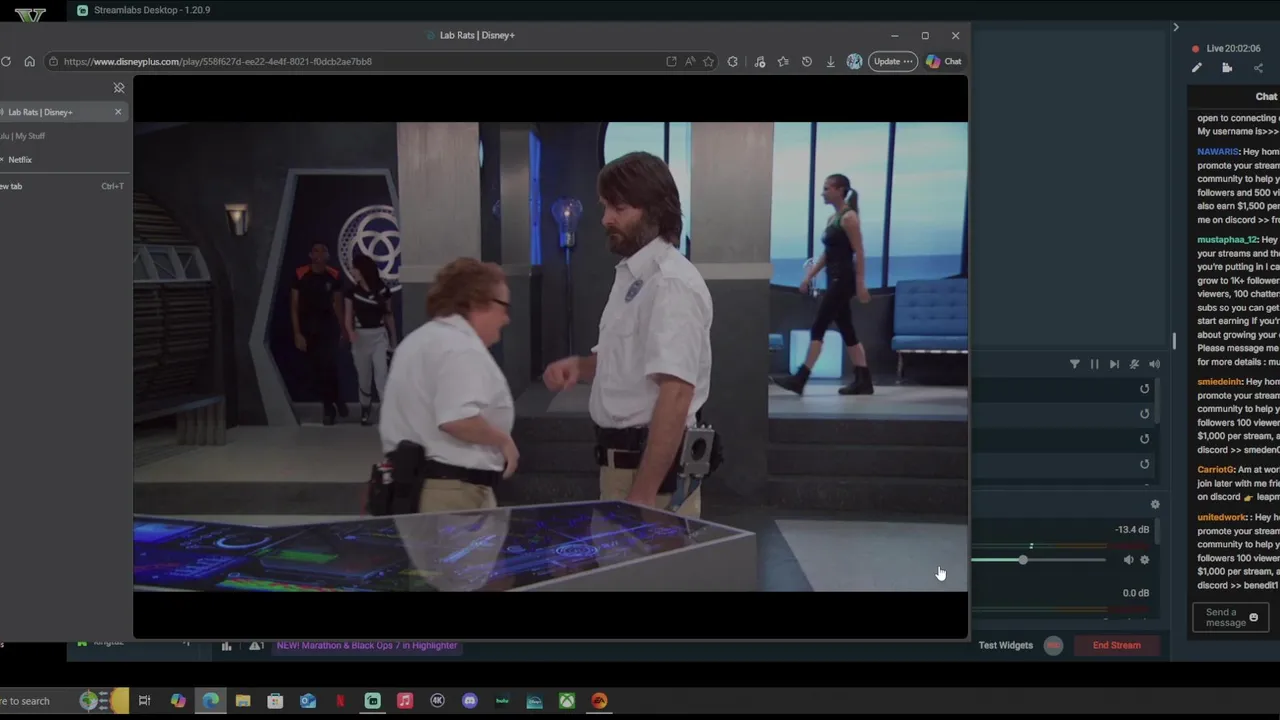Open the external app icon in address bar
1280x720 pixels.
coord(671,61)
